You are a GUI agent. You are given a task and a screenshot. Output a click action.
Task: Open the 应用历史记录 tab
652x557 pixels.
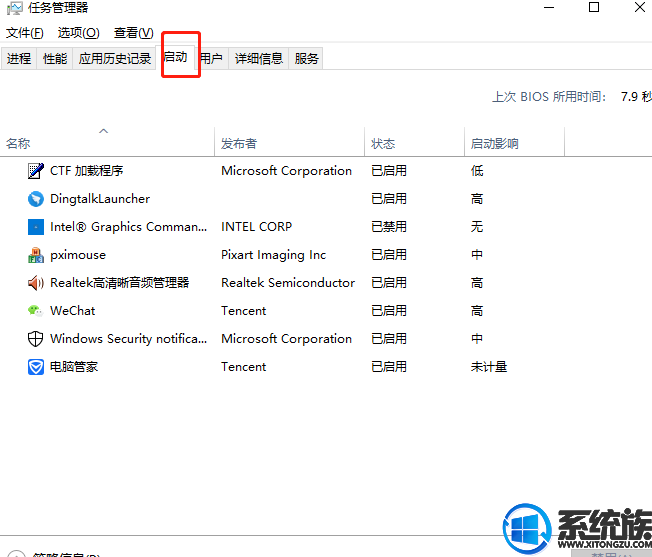(115, 59)
